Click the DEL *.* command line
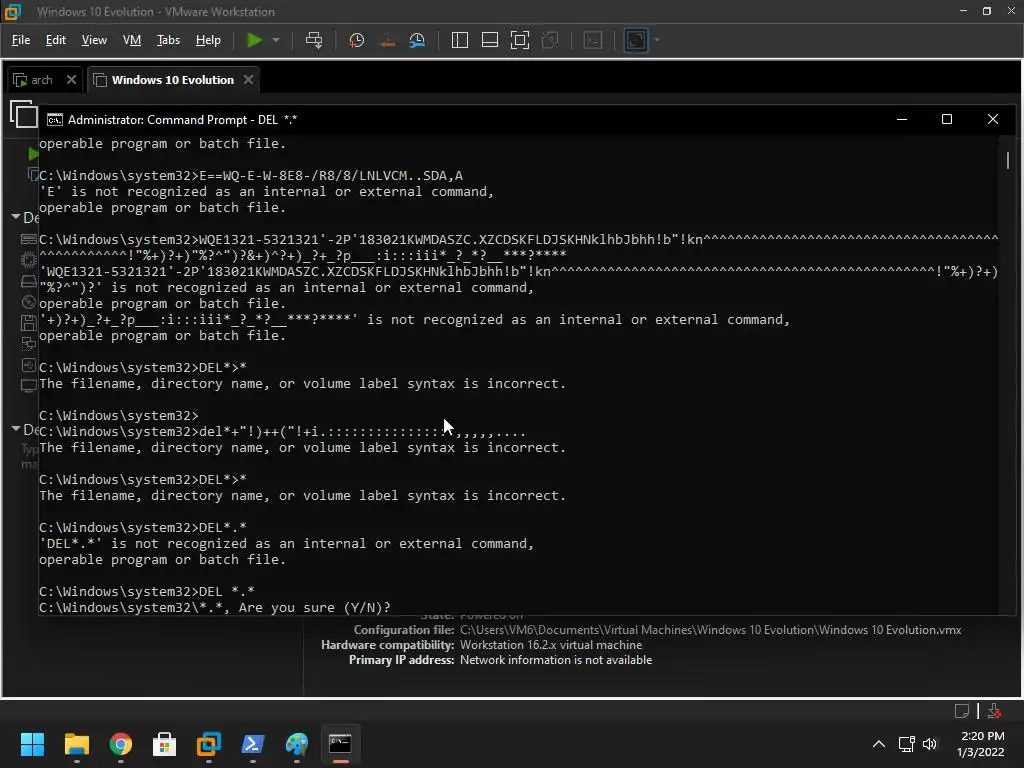1024x768 pixels. [147, 592]
